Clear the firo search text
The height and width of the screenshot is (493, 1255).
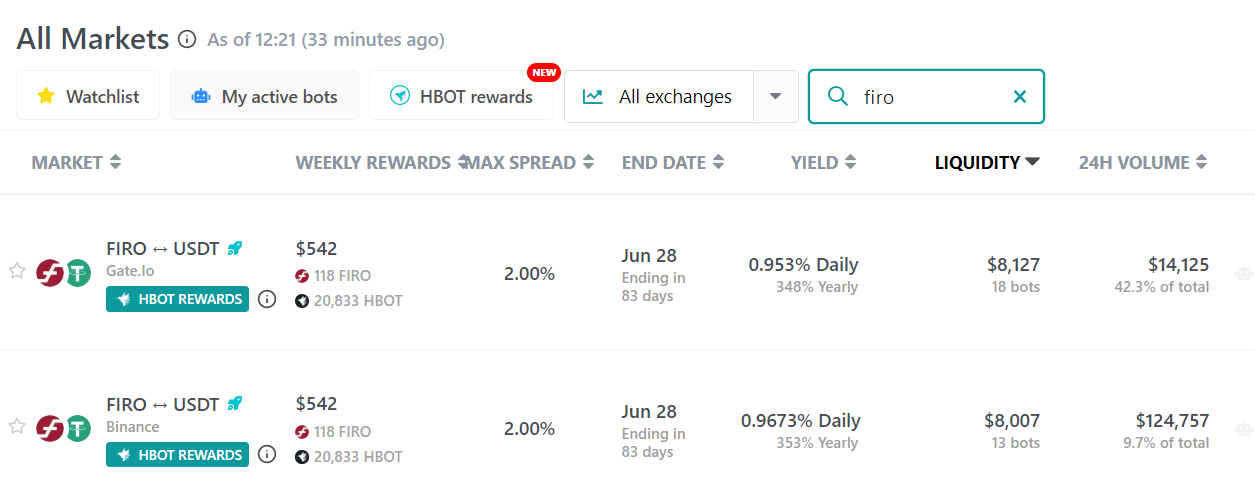(x=1020, y=97)
